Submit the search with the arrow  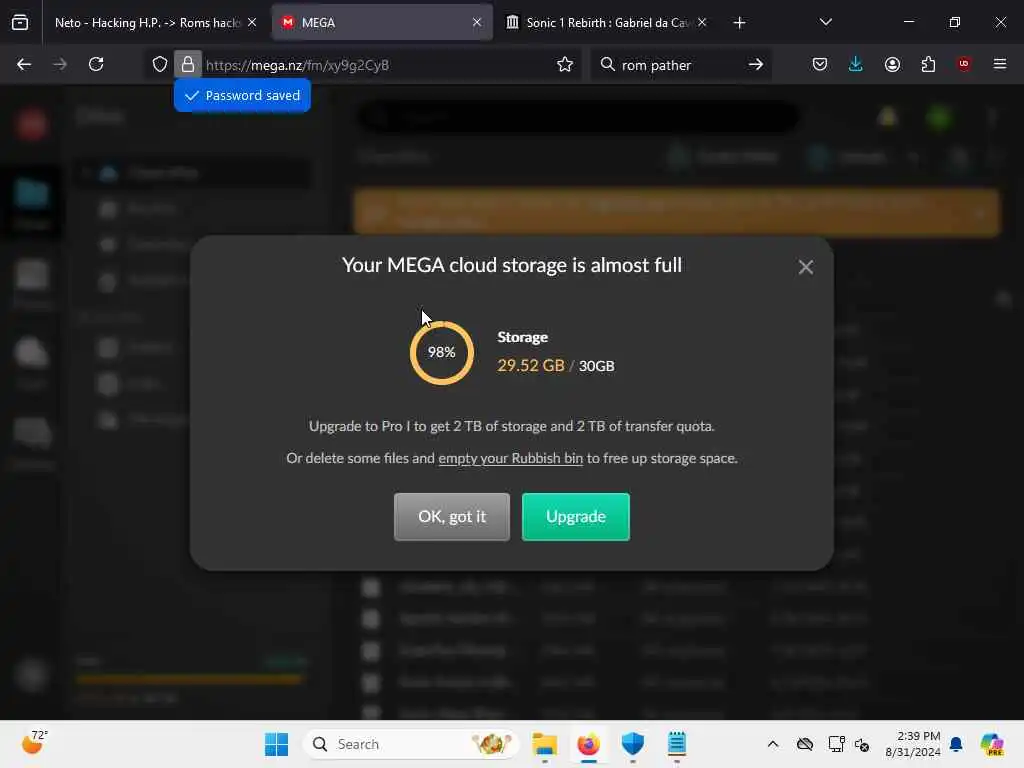(756, 64)
